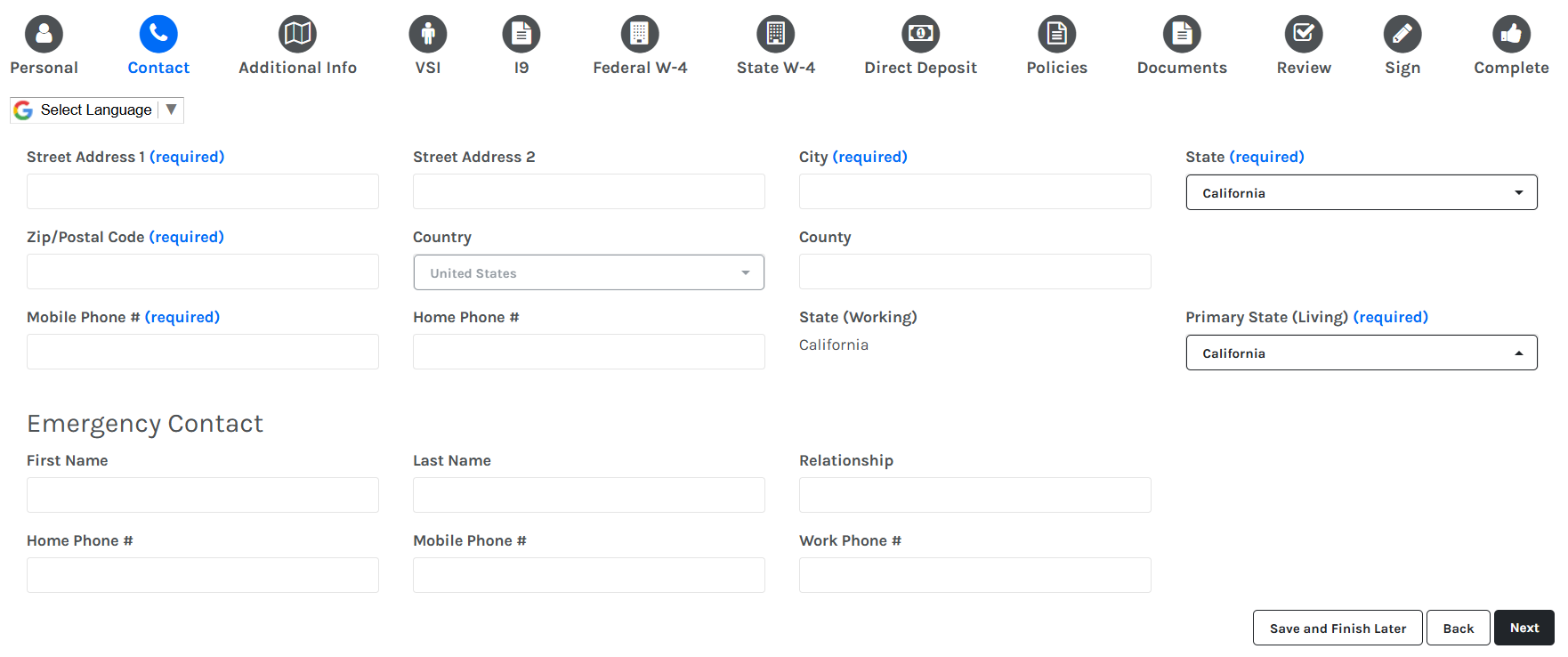Viewport: 1568px width, 657px height.
Task: Click the Sign pencil icon
Action: point(1402,34)
